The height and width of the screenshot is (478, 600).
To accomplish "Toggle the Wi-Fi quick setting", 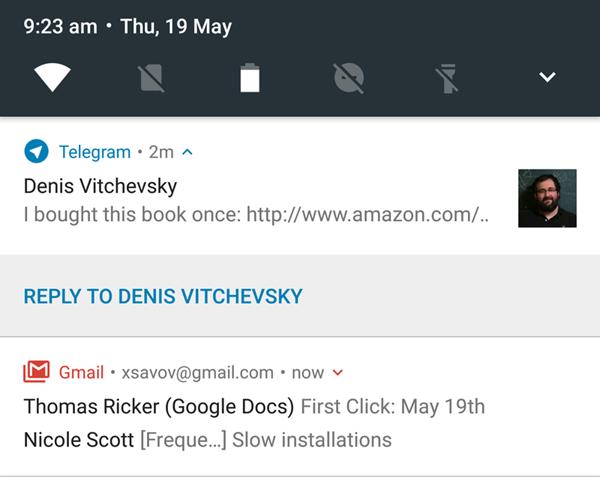I will (52, 77).
